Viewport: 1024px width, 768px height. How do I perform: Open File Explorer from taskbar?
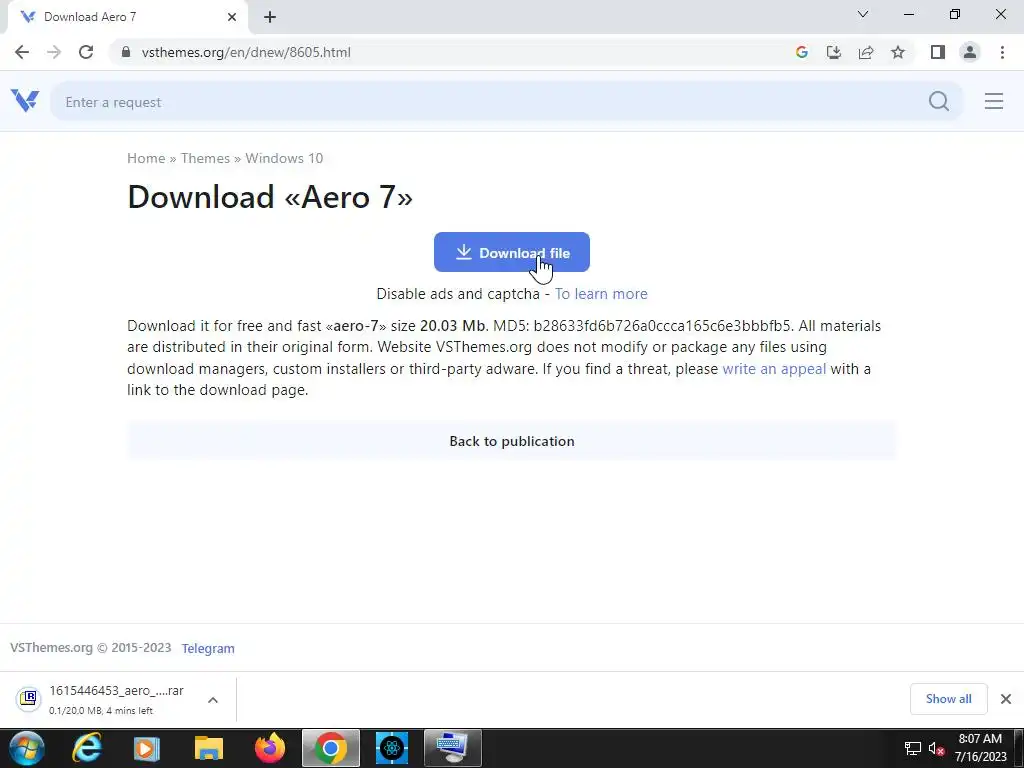[x=208, y=748]
